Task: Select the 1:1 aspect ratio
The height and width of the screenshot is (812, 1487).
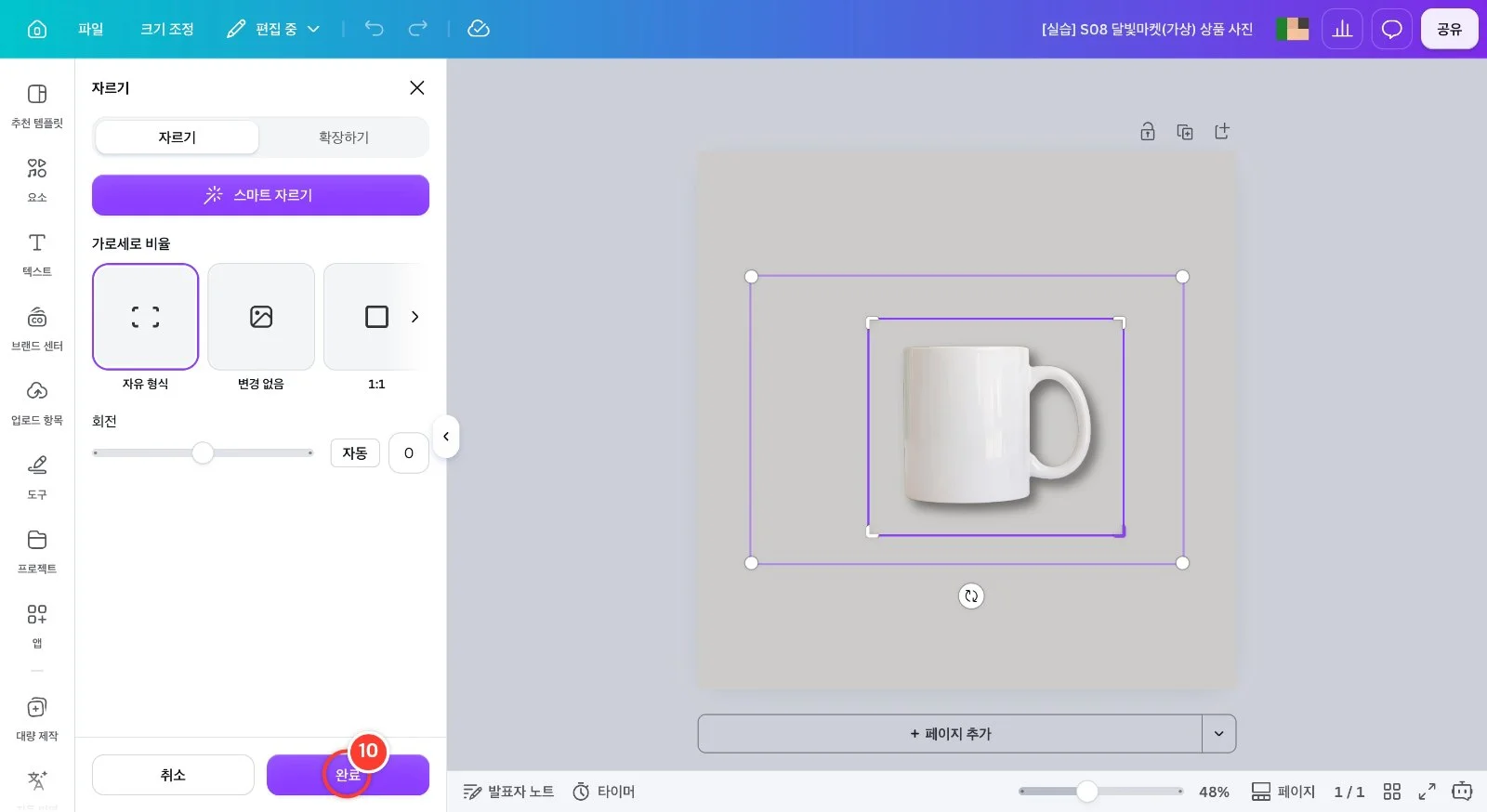Action: (376, 316)
